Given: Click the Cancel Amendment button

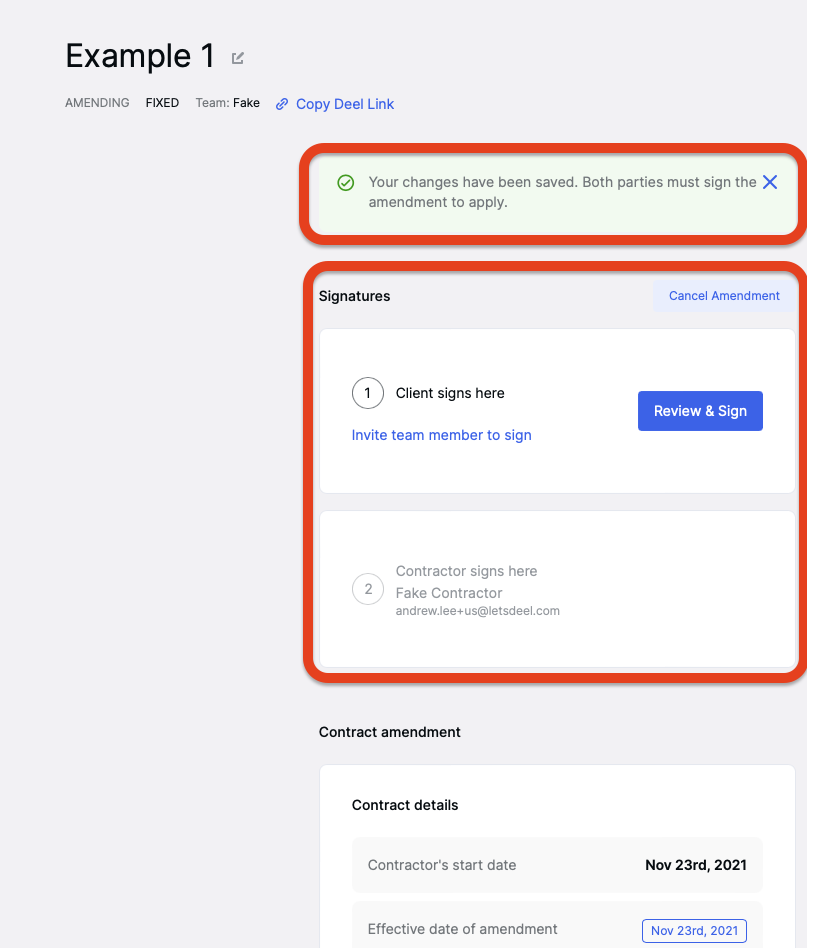Looking at the screenshot, I should pos(724,296).
